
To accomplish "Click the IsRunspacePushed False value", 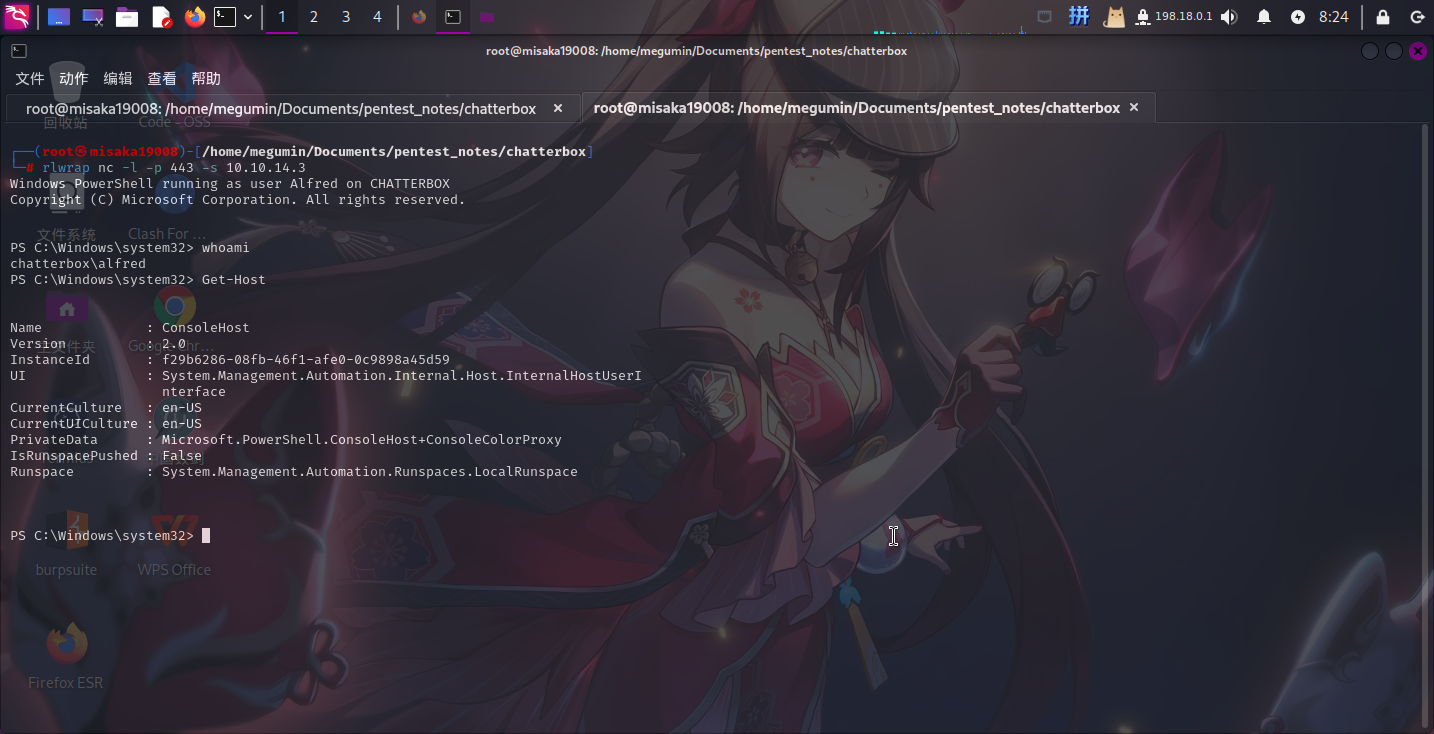I will point(182,456).
